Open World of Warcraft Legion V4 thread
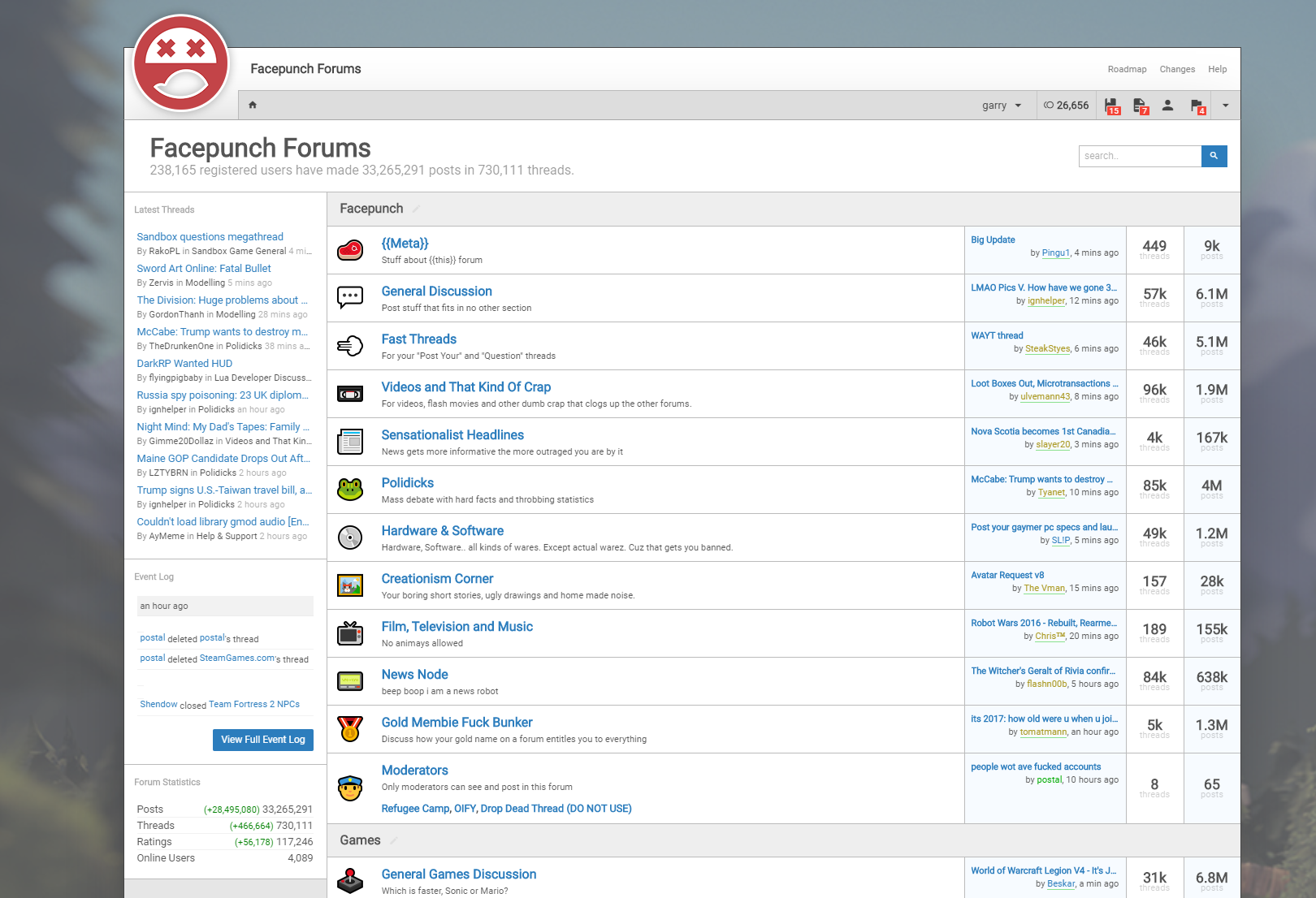The image size is (1316, 898). (x=1044, y=871)
